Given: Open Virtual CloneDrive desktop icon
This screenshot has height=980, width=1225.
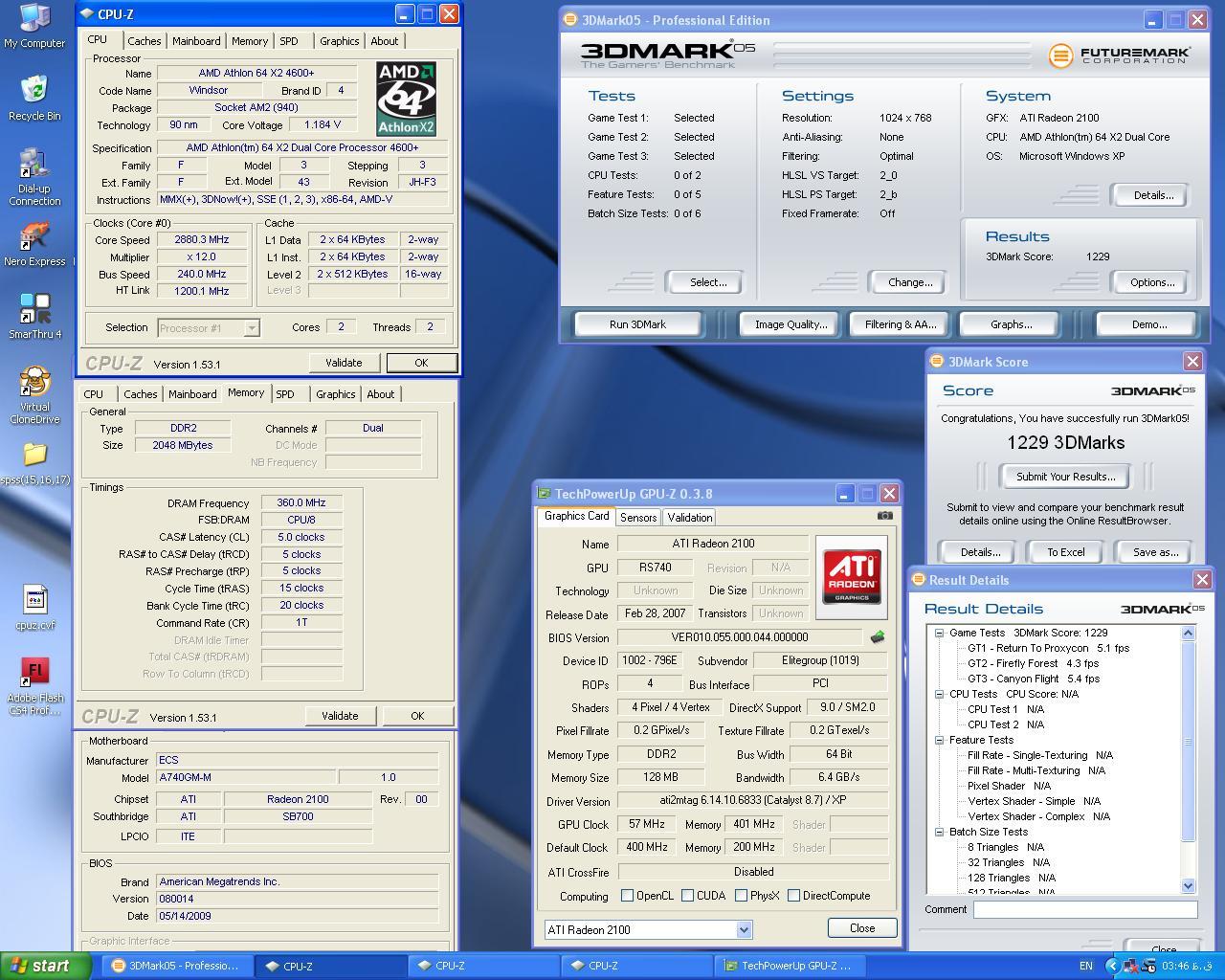Looking at the screenshot, I should 34,395.
